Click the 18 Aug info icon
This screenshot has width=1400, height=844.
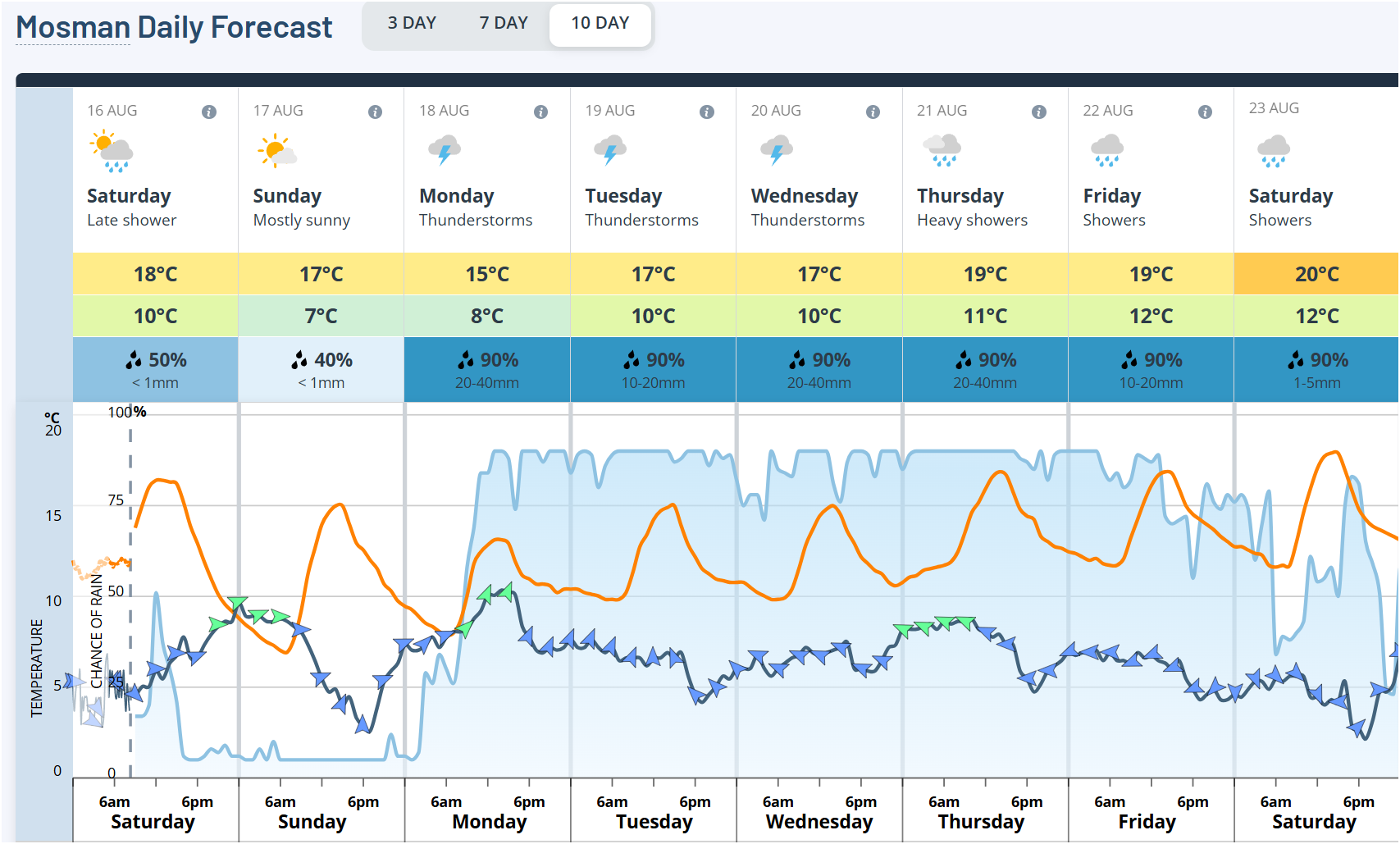(540, 112)
